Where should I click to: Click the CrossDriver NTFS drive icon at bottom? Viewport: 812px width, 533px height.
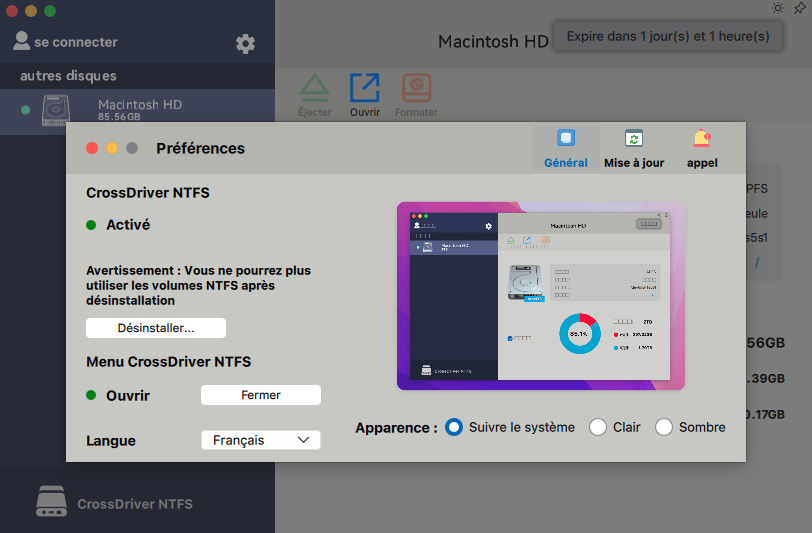click(51, 501)
